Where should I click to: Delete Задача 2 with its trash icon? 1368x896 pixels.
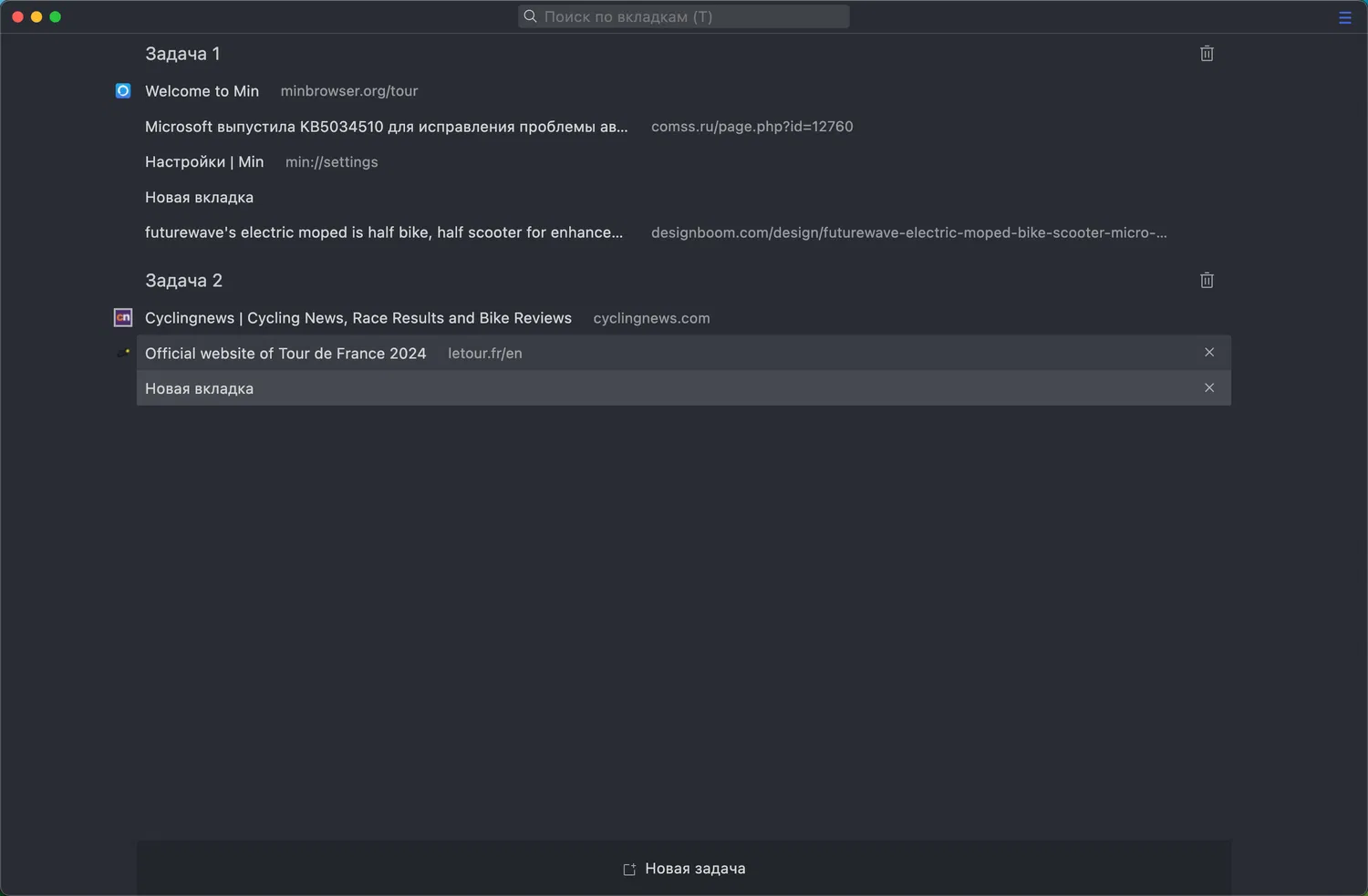[1207, 281]
